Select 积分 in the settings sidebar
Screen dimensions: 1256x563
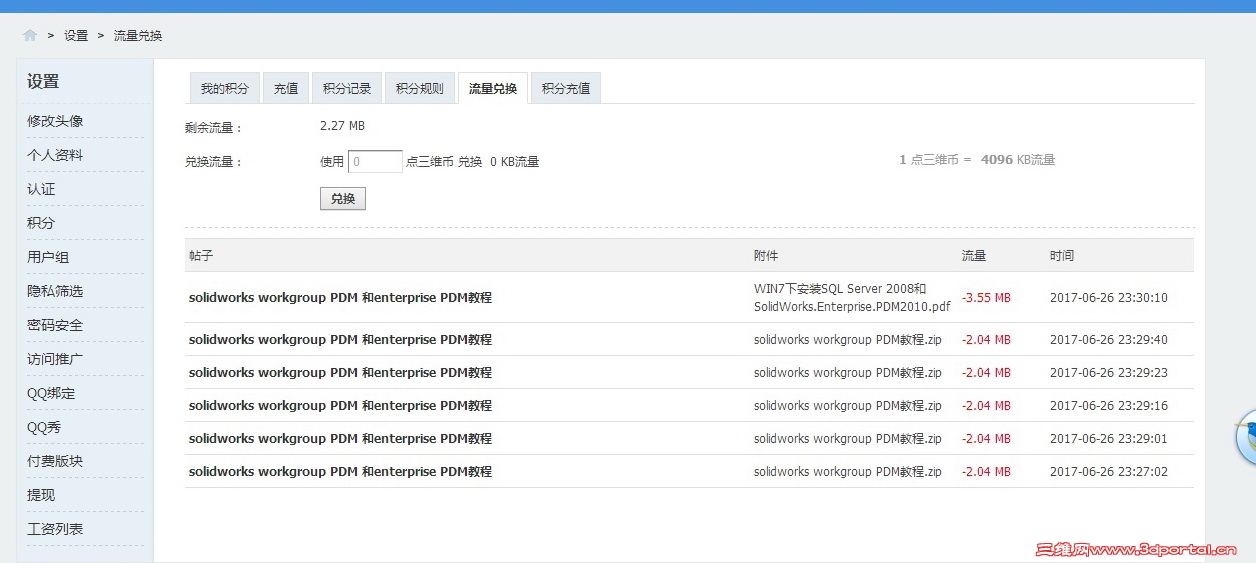41,223
